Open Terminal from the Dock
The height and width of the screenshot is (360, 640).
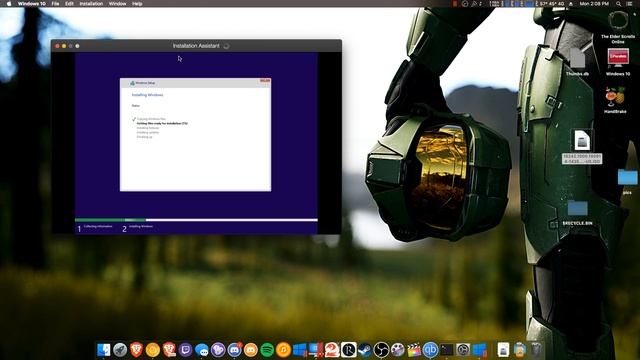pyautogui.click(x=447, y=350)
